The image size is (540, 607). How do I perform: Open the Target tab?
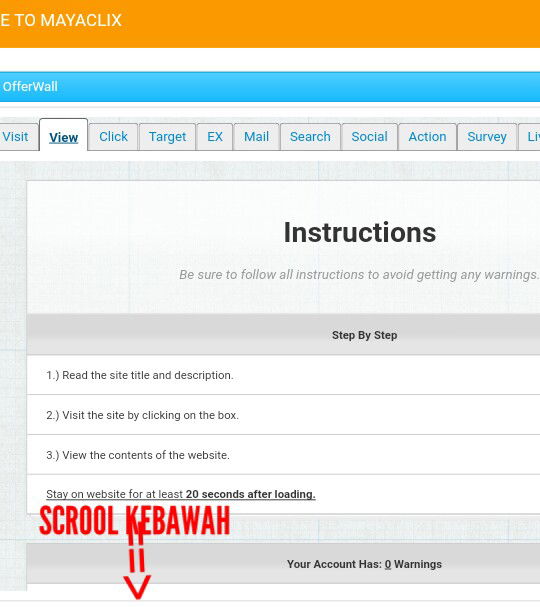(167, 137)
